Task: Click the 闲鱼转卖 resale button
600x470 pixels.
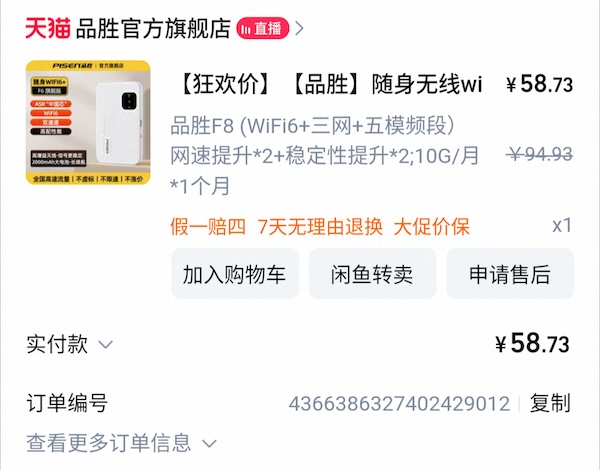Action: click(x=372, y=274)
